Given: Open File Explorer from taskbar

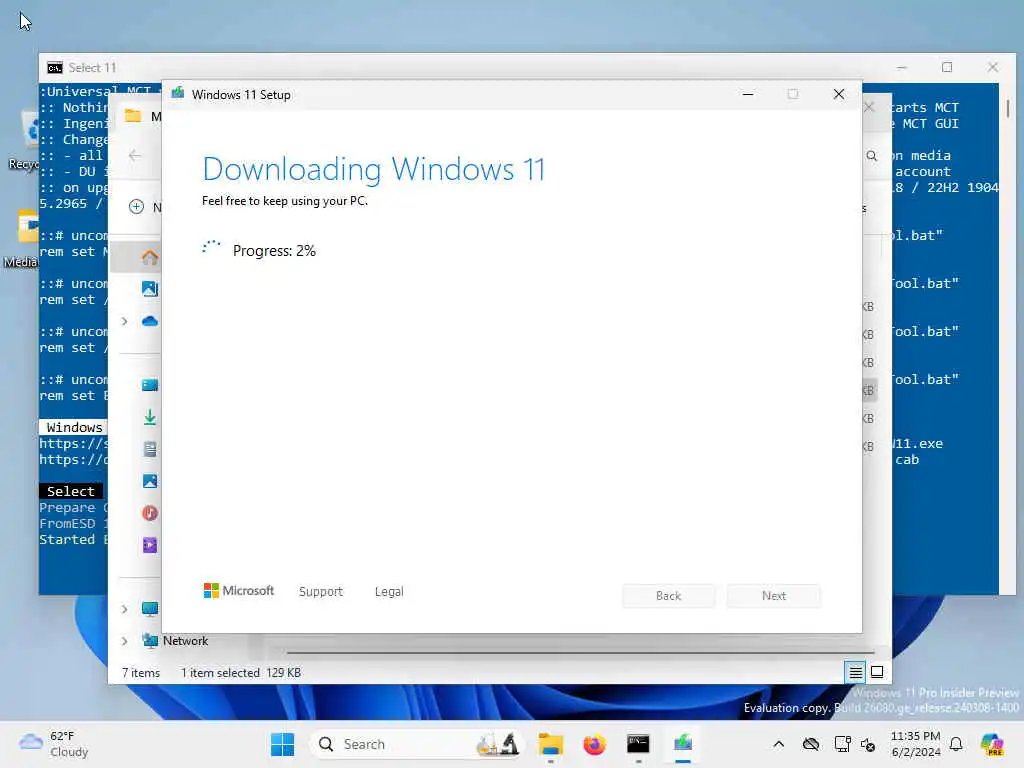Looking at the screenshot, I should coord(551,744).
